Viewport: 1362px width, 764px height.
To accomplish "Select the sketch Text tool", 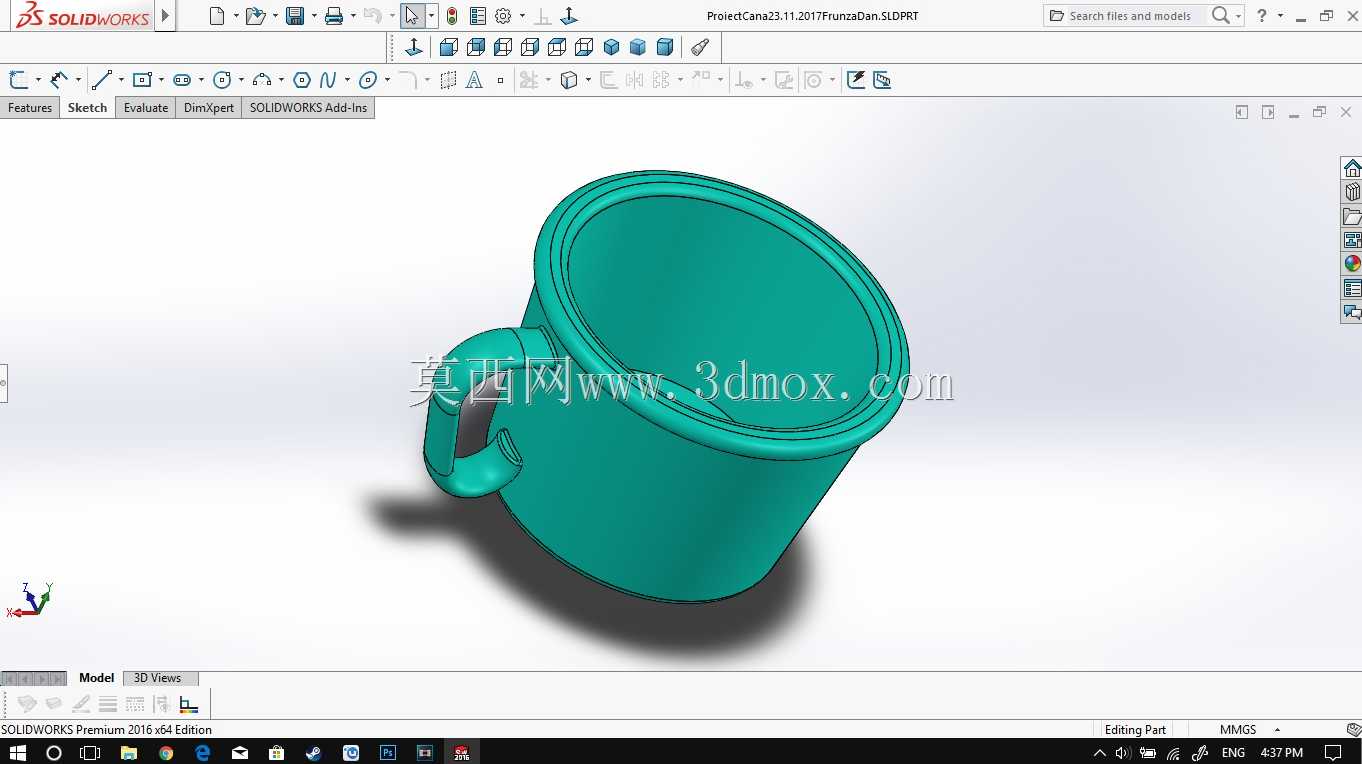I will click(x=474, y=80).
